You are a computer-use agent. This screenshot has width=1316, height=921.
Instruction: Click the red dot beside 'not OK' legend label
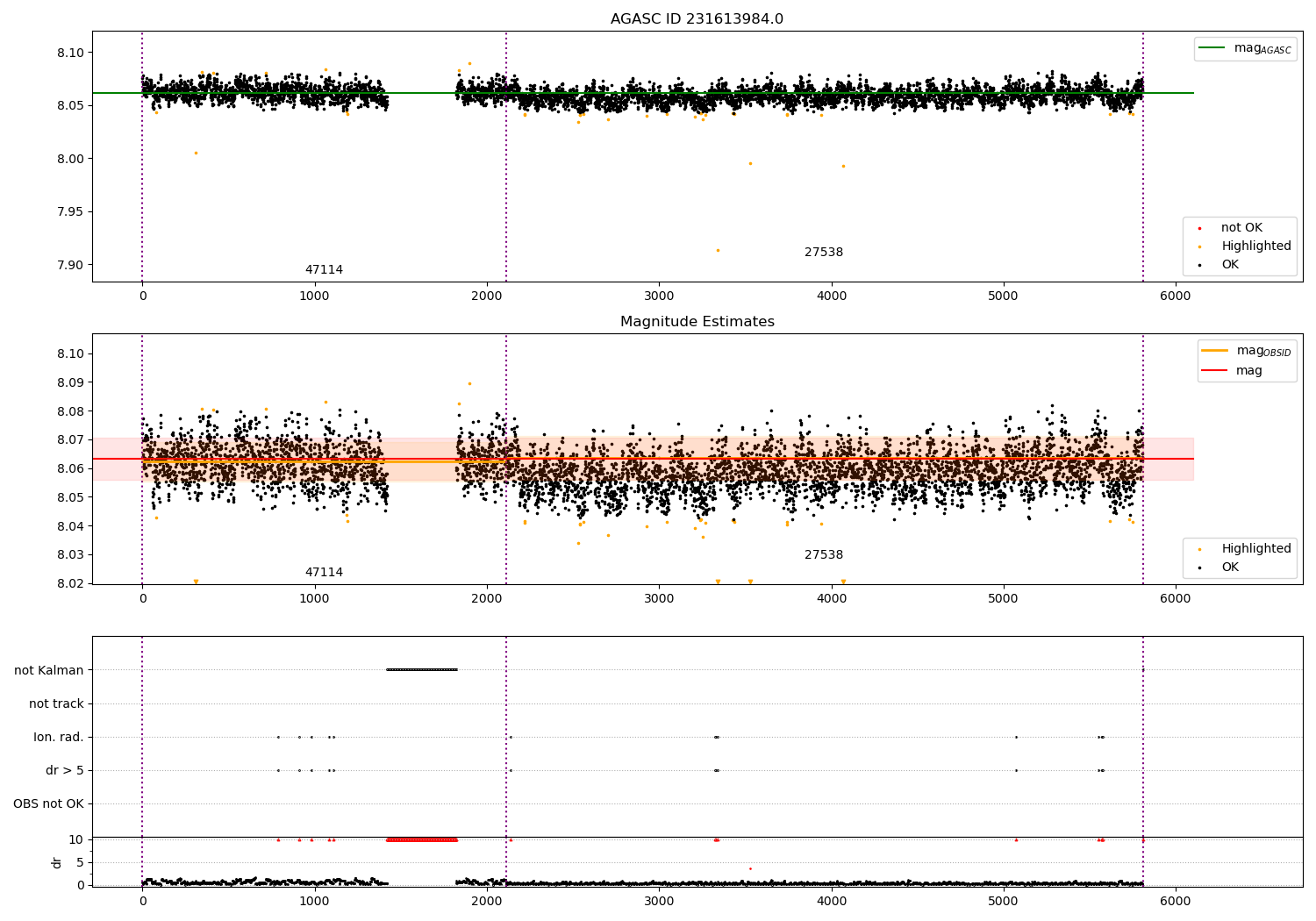[1199, 228]
